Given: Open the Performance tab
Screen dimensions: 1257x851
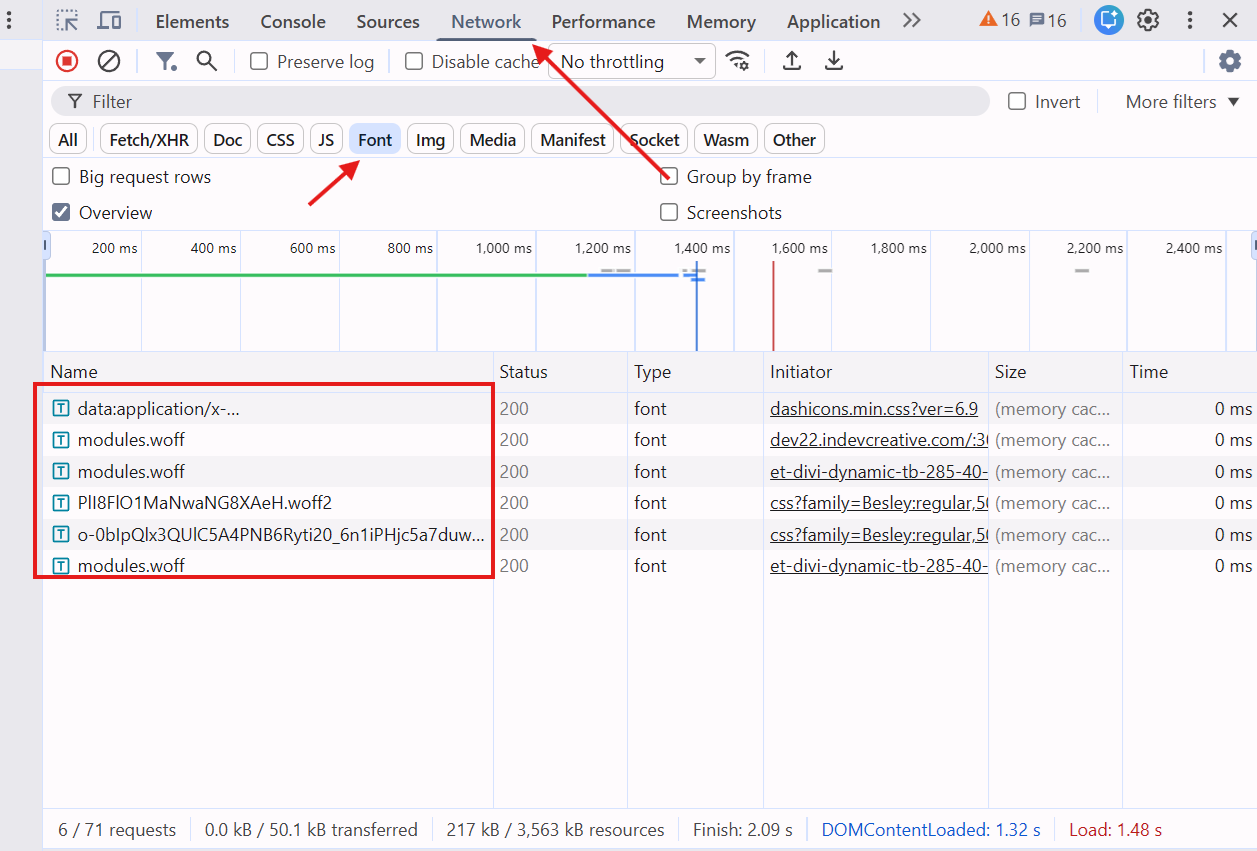Looking at the screenshot, I should pyautogui.click(x=603, y=22).
